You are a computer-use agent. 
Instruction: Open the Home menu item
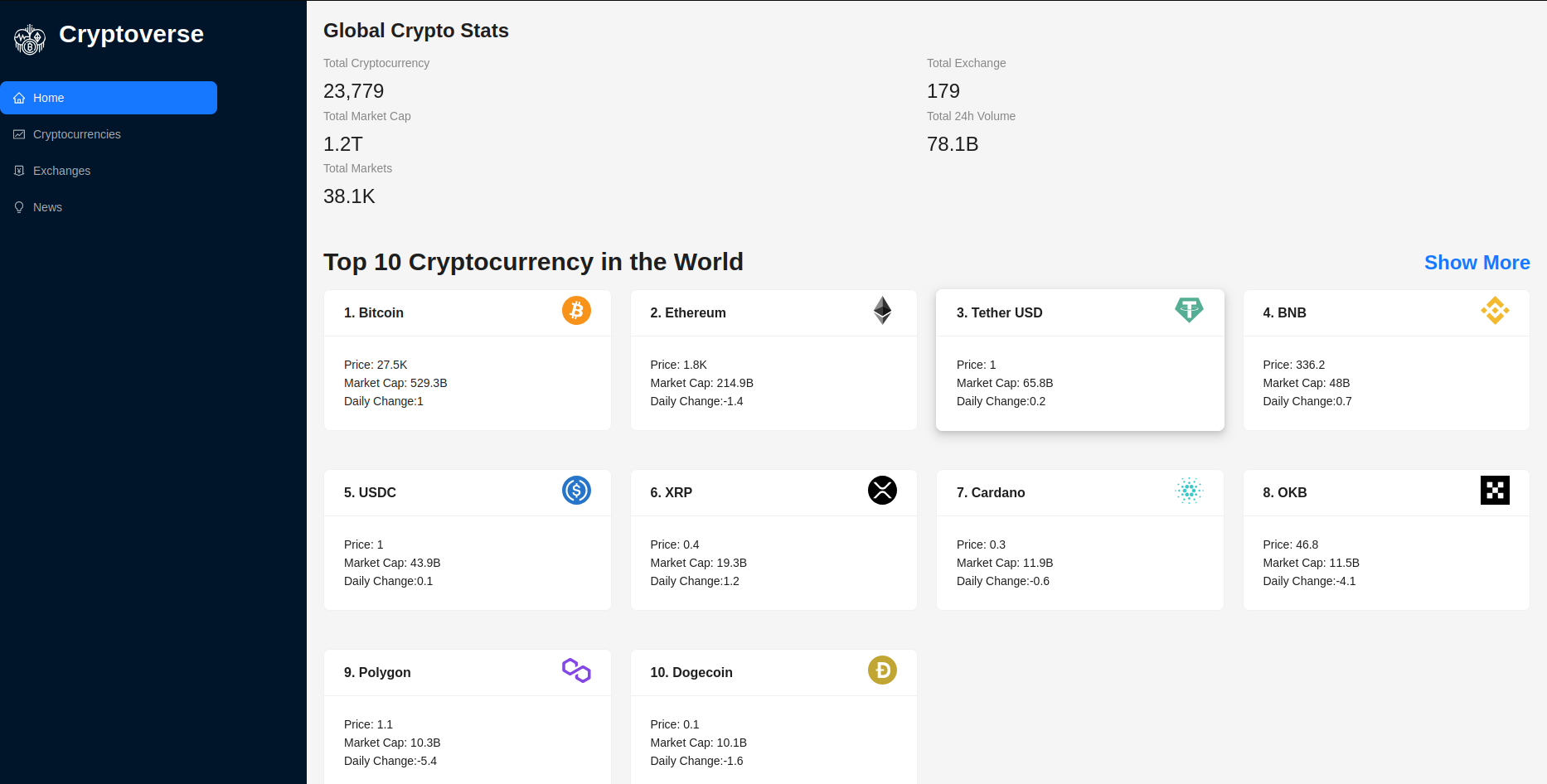[109, 98]
